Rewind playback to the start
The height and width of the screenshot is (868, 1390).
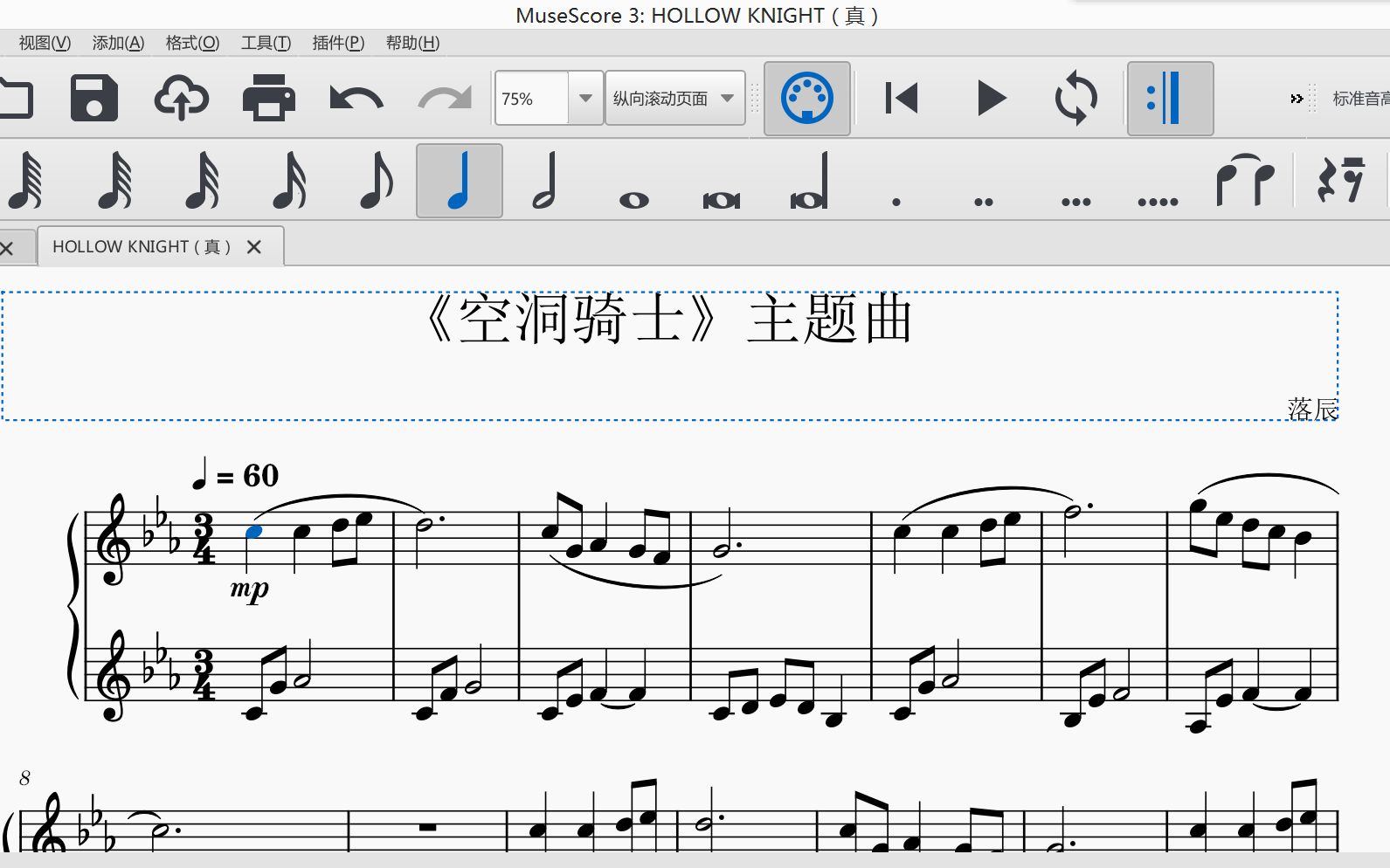[902, 98]
